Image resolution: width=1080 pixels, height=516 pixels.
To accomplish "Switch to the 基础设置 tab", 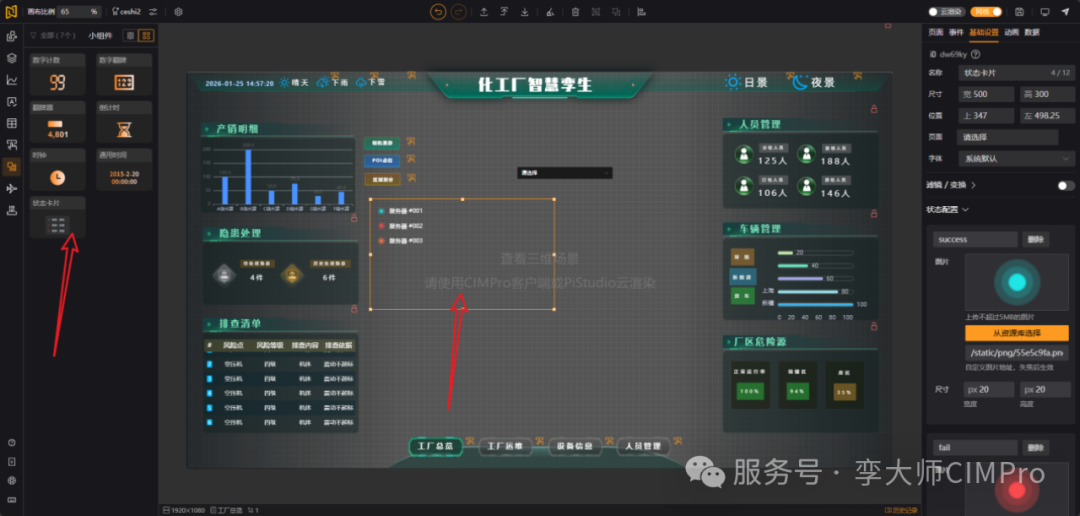I will click(x=984, y=32).
